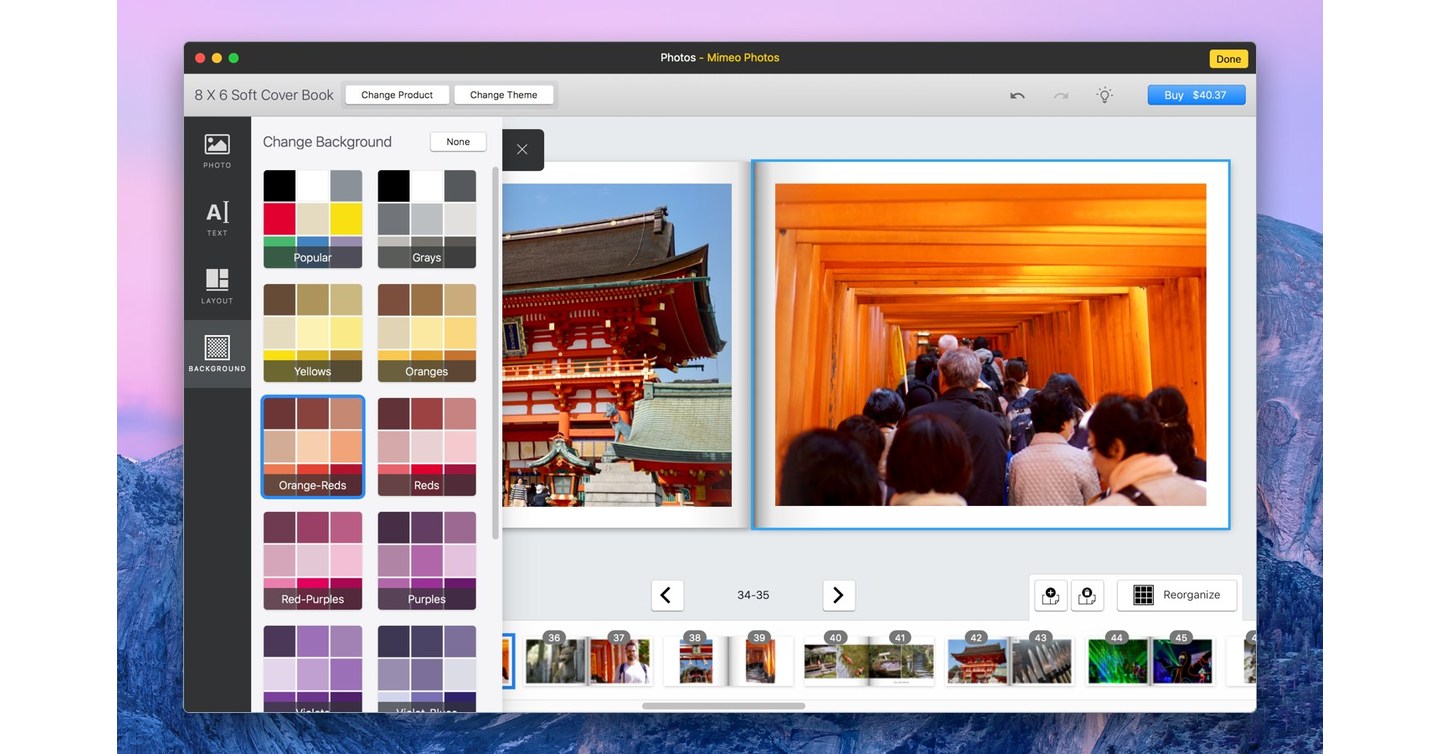Open the Layout panel in the sidebar
The image size is (1440, 754).
coord(216,283)
